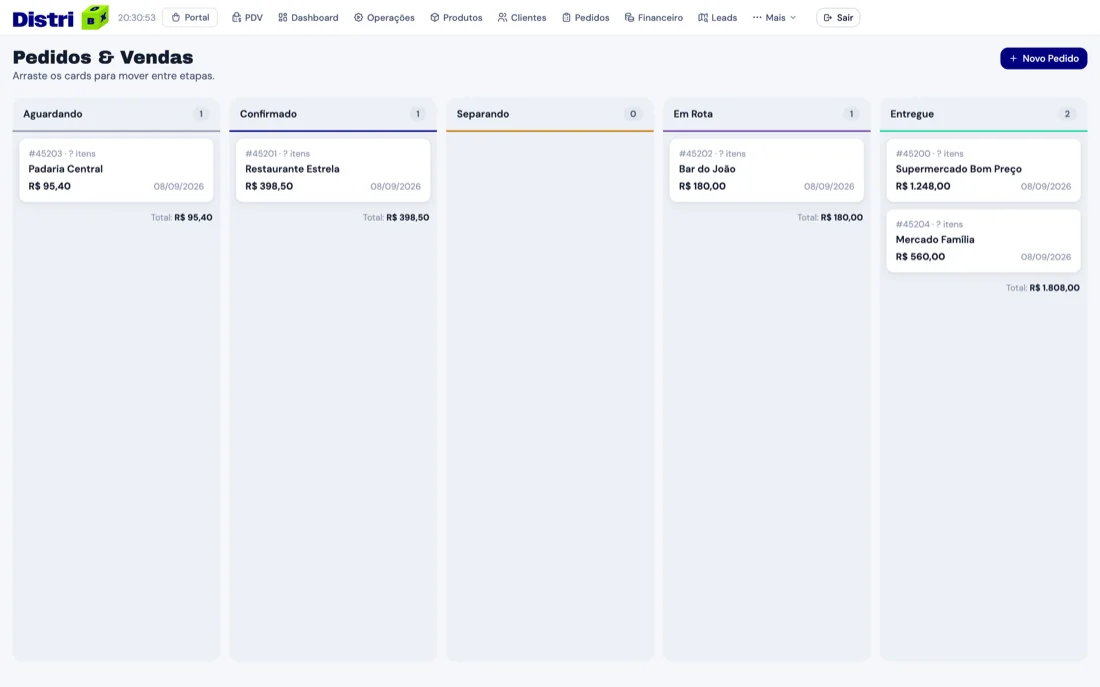Click the Entregue count badge showing 2
The width and height of the screenshot is (1100, 687).
point(1067,114)
